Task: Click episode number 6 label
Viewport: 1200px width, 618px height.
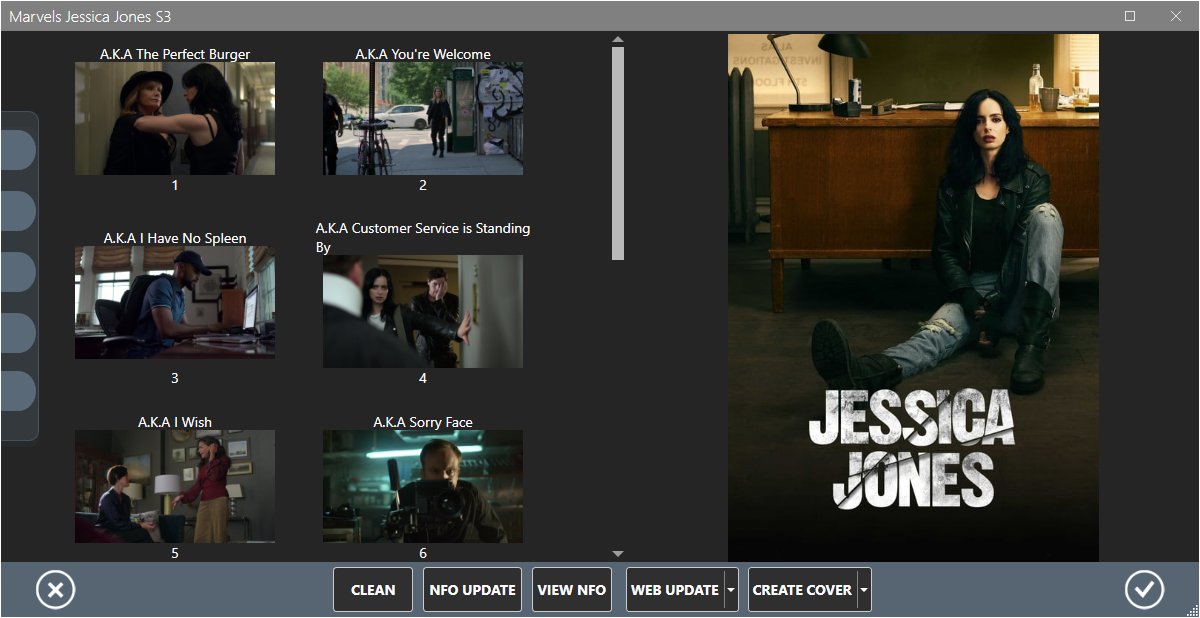Action: (423, 553)
